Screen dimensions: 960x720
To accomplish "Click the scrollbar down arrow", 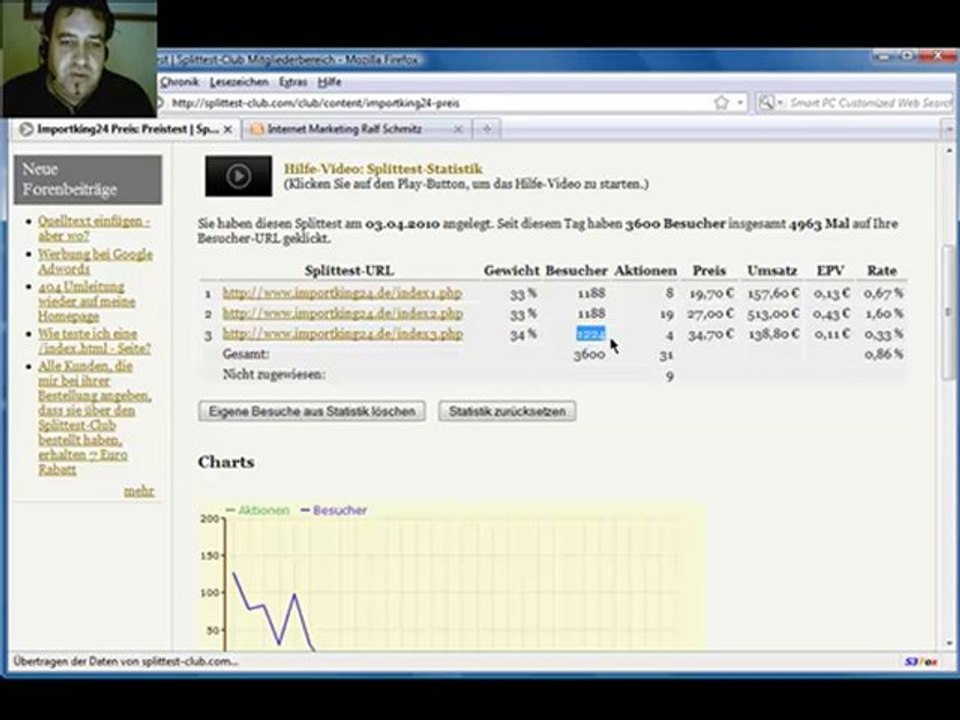I will (x=949, y=643).
